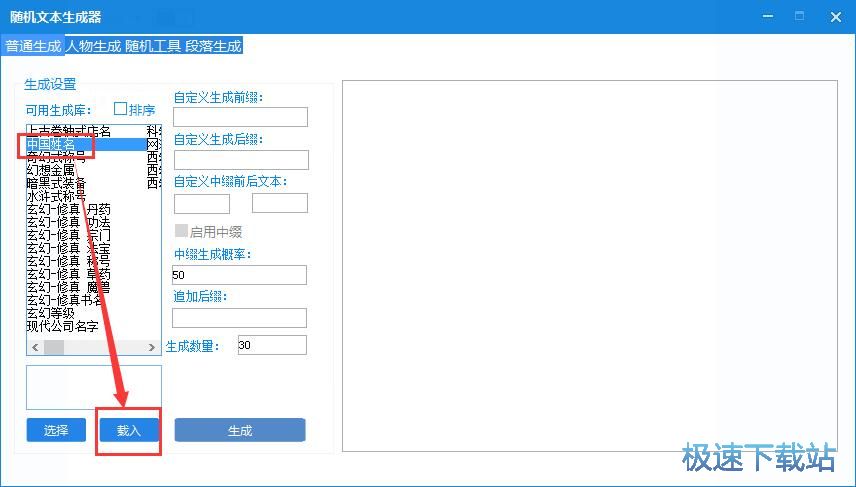Select 玄幻-修真_草药 list entry
The width and height of the screenshot is (856, 487).
coord(69,274)
